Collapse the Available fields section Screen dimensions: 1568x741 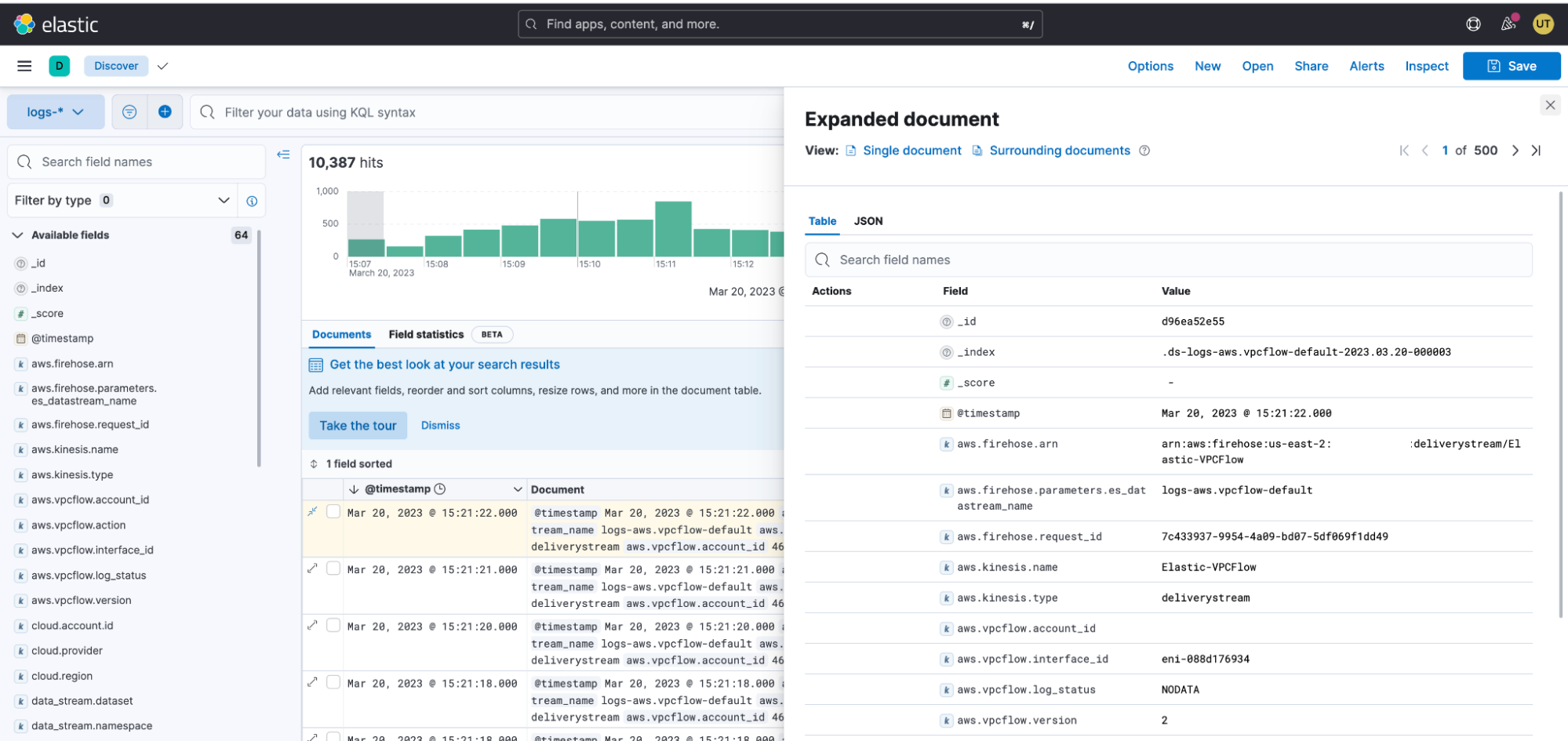(x=18, y=235)
